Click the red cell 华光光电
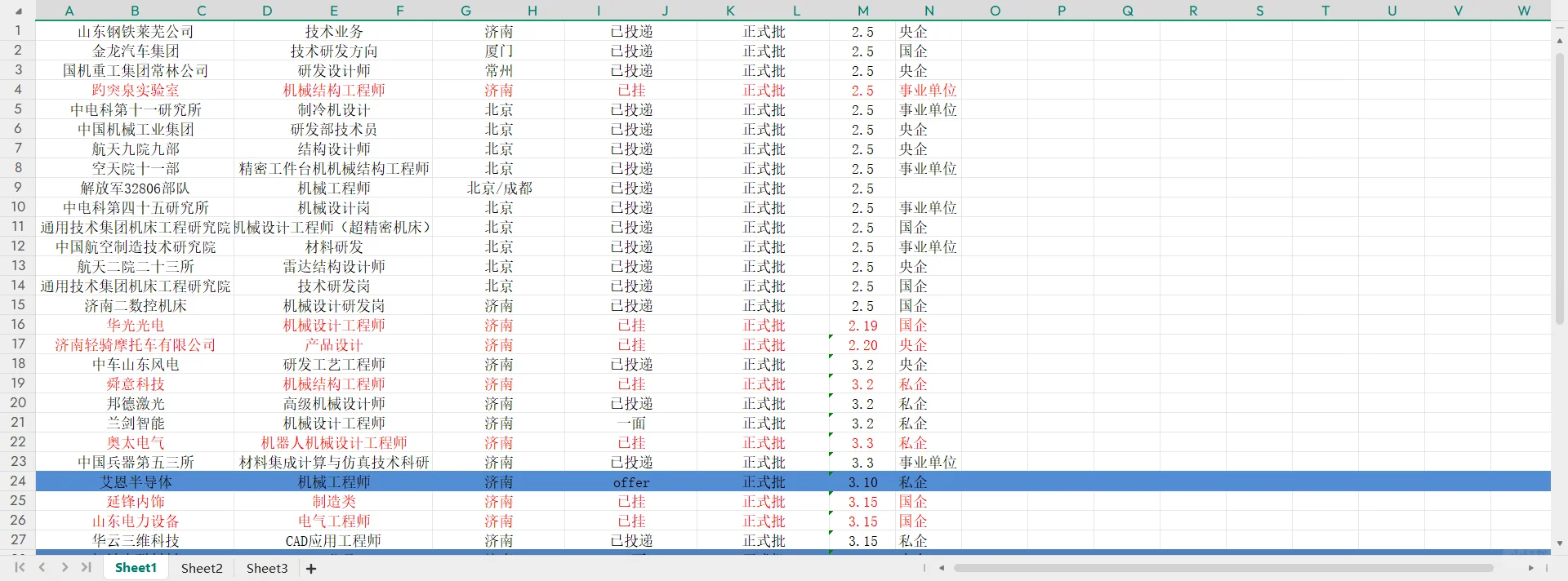Viewport: 1568px width, 581px height. pos(136,326)
